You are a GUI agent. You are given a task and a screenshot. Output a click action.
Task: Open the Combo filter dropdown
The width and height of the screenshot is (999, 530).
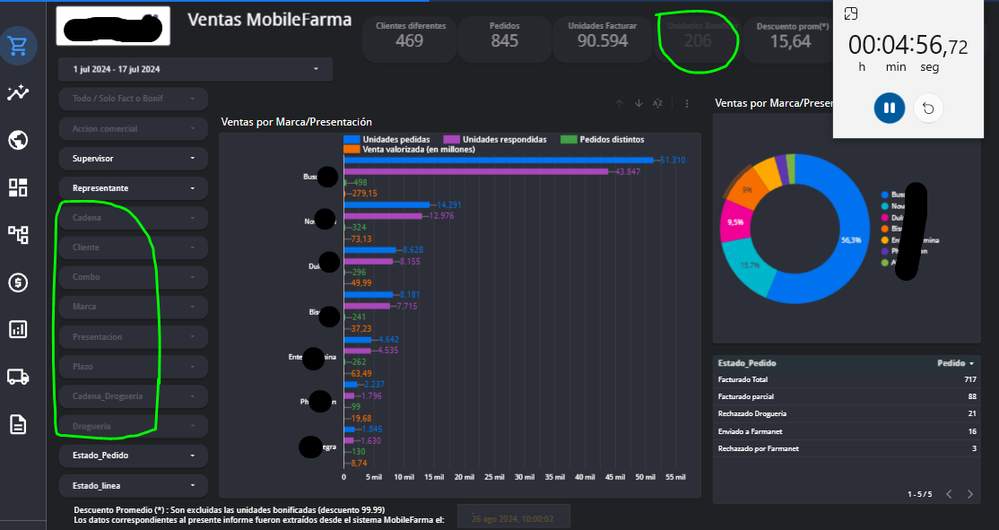pyautogui.click(x=133, y=277)
